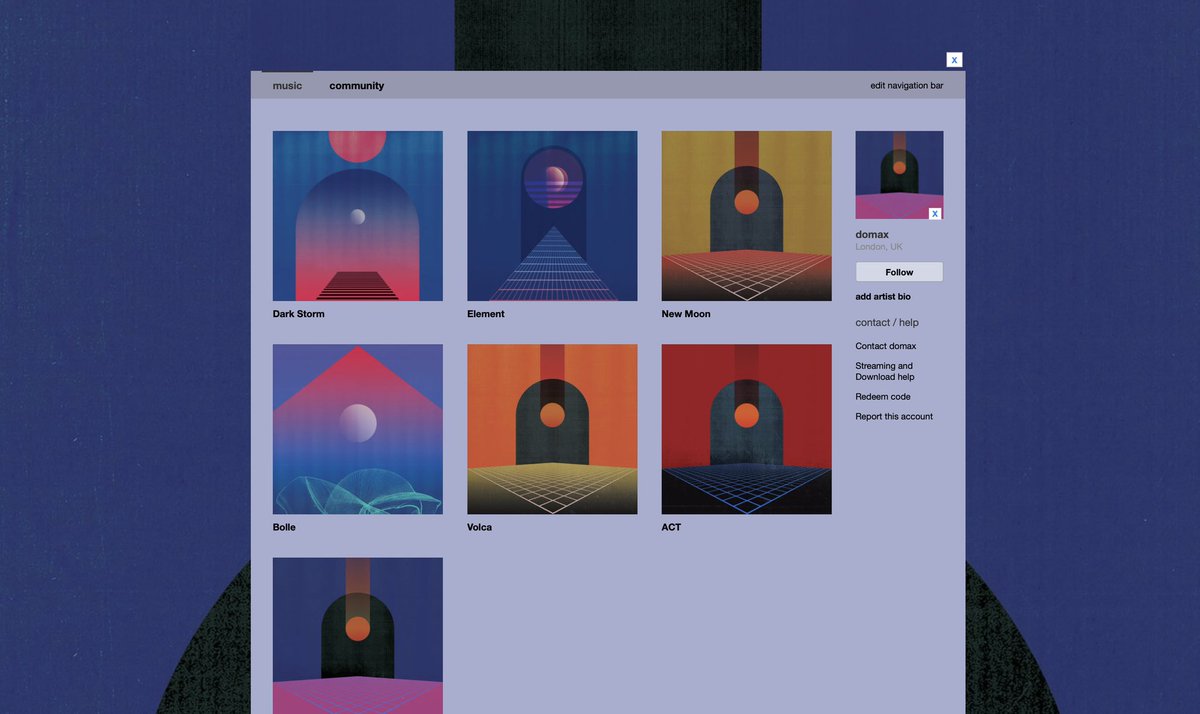
Task: Click the London, UK location text
Action: click(879, 247)
